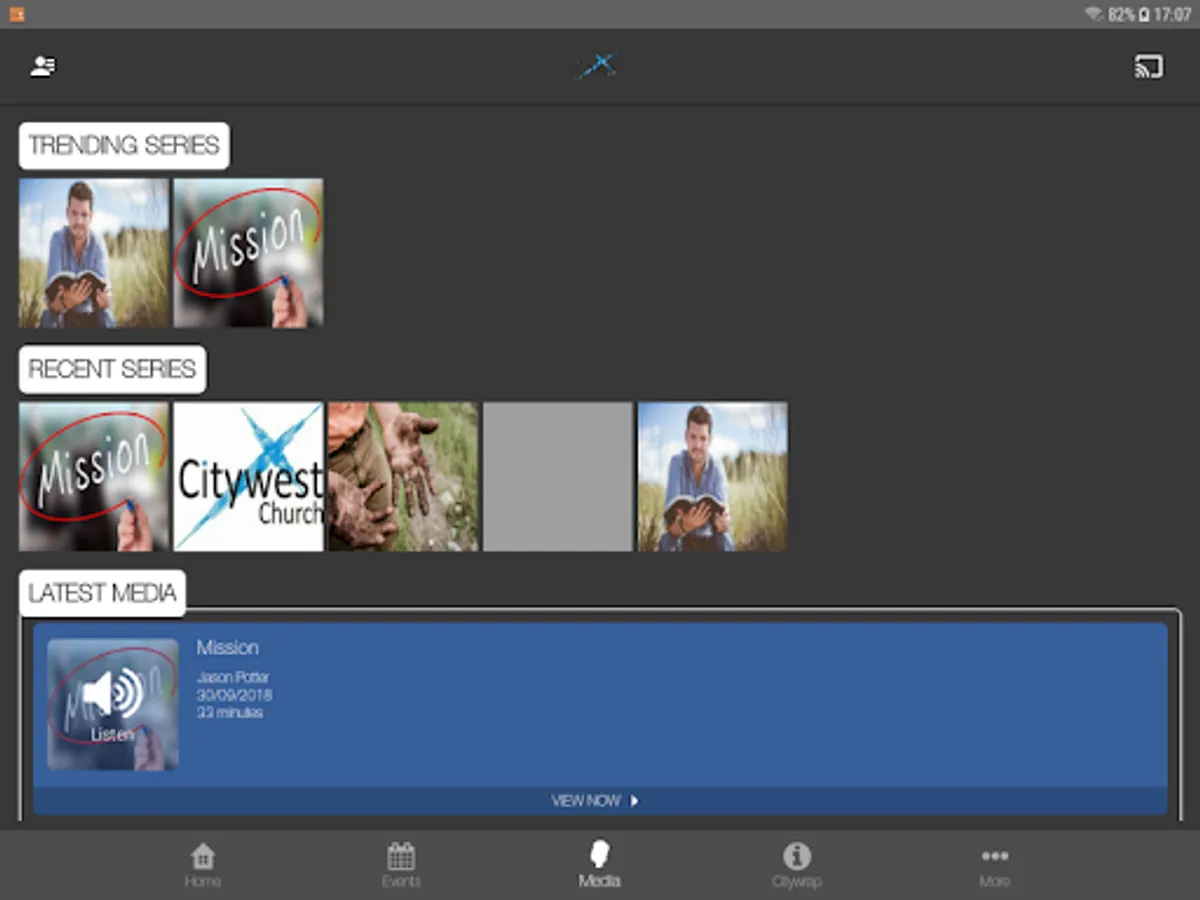Tap the VIEW NOW arrow
The image size is (1200, 900).
634,801
